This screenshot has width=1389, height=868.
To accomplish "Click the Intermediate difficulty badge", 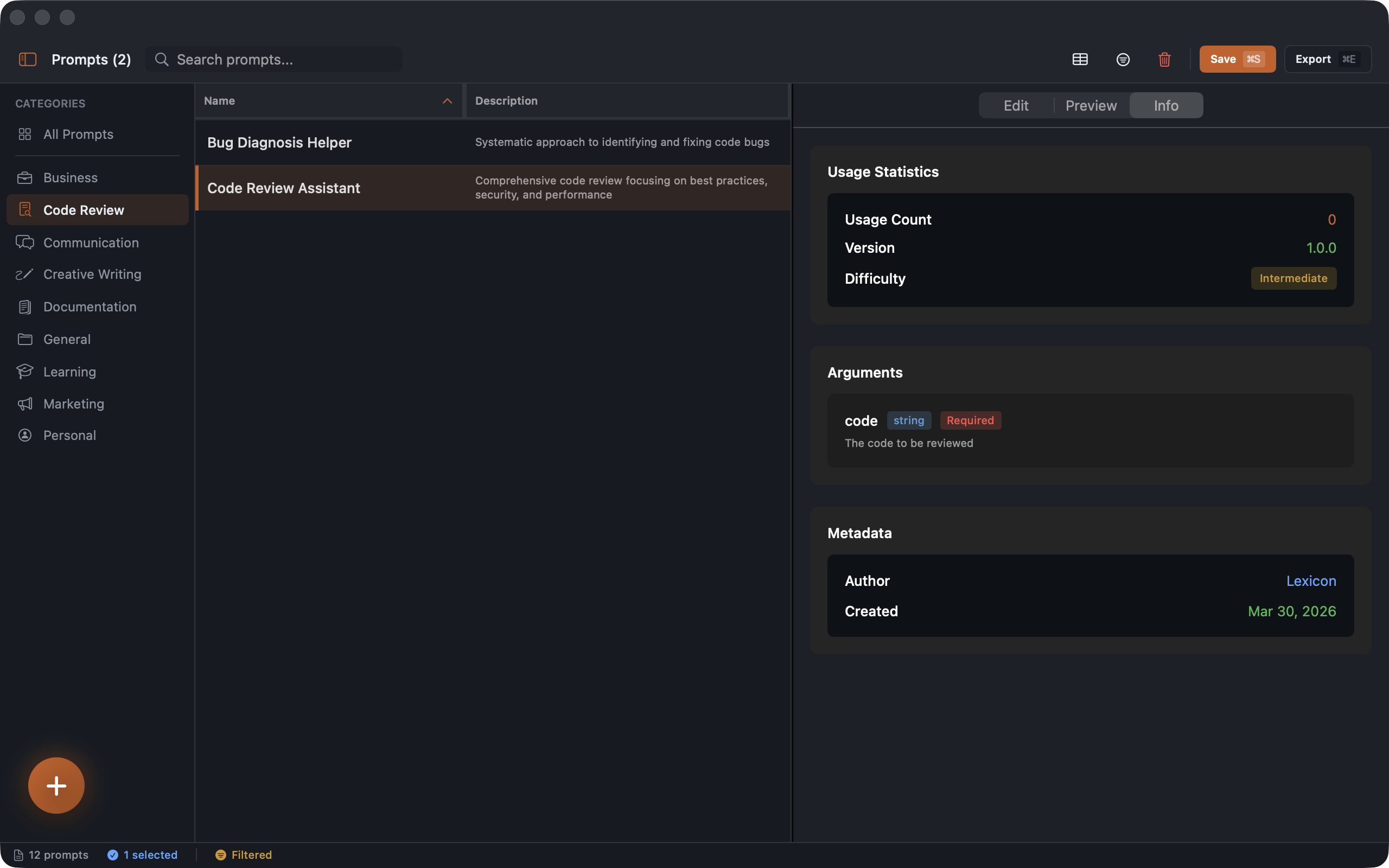I will pyautogui.click(x=1293, y=278).
